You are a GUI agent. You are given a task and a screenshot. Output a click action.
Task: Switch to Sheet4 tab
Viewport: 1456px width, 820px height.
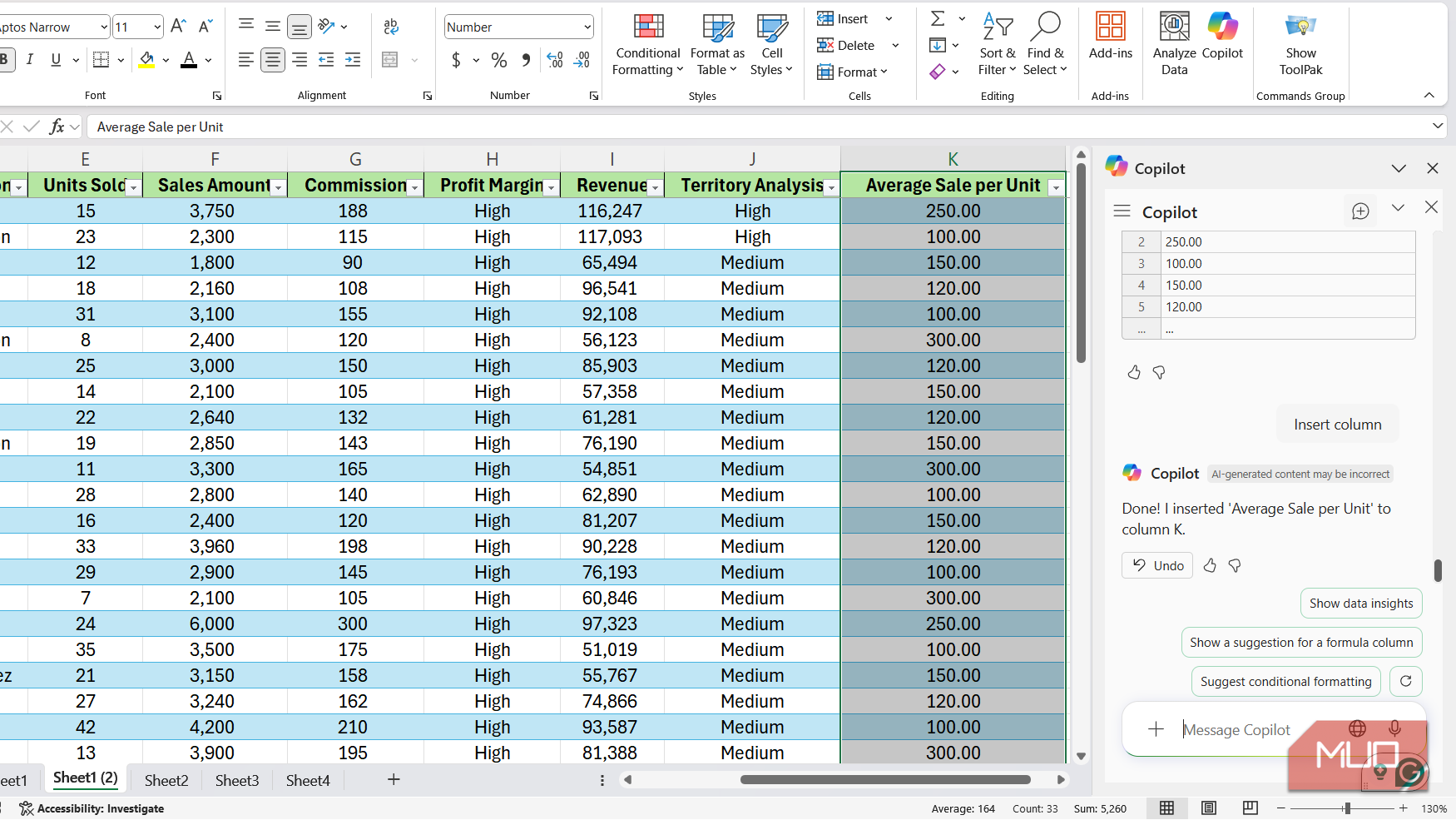(x=308, y=780)
